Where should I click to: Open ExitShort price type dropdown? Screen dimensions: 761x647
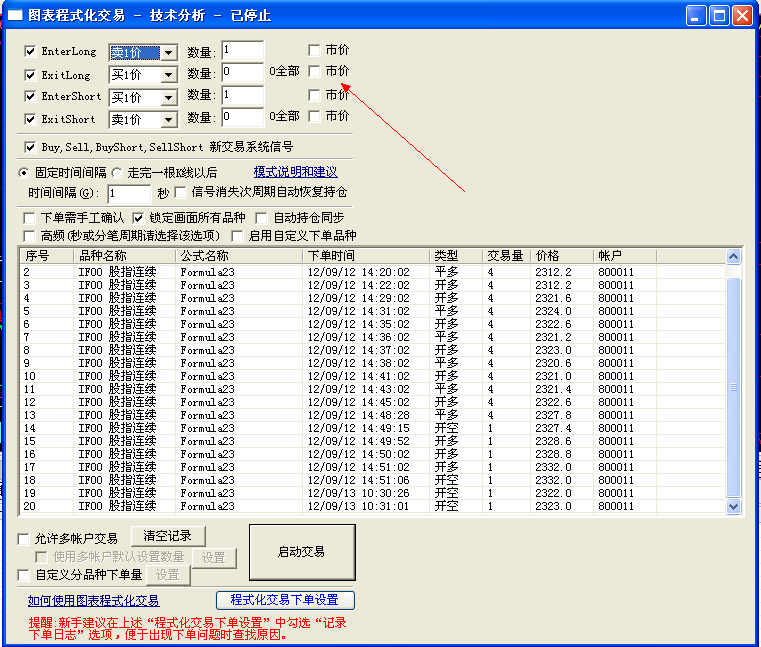point(168,119)
